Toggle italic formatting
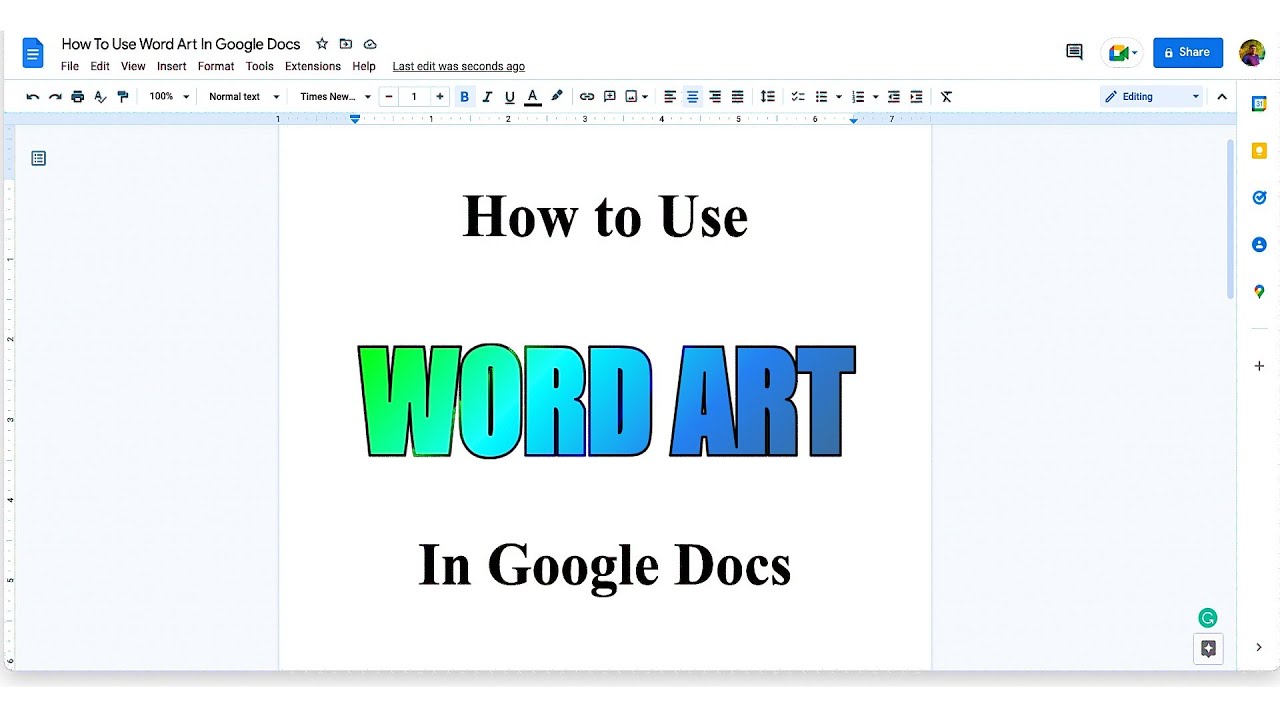 tap(487, 96)
